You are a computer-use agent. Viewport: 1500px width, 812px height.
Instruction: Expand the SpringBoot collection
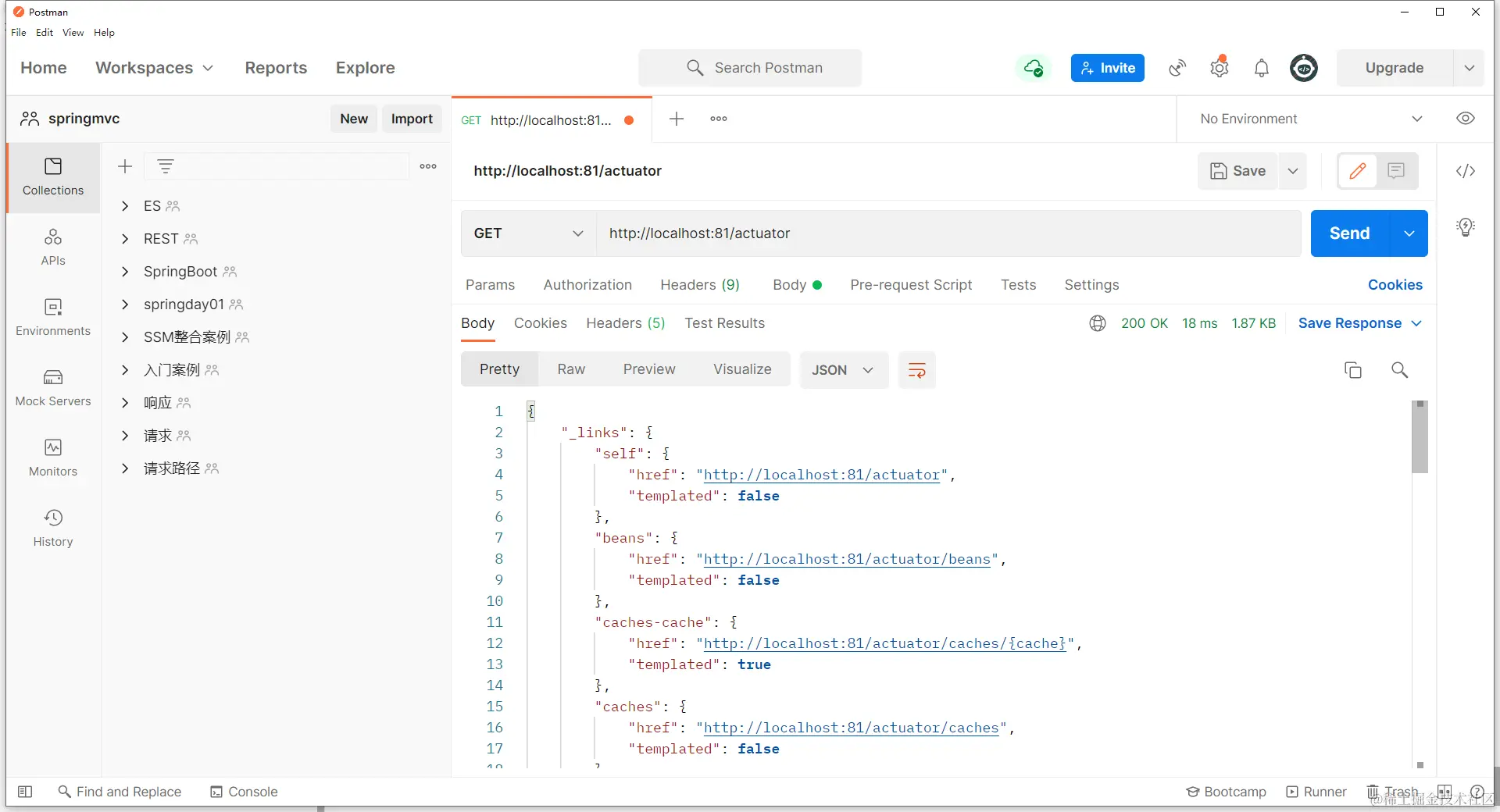pos(125,272)
